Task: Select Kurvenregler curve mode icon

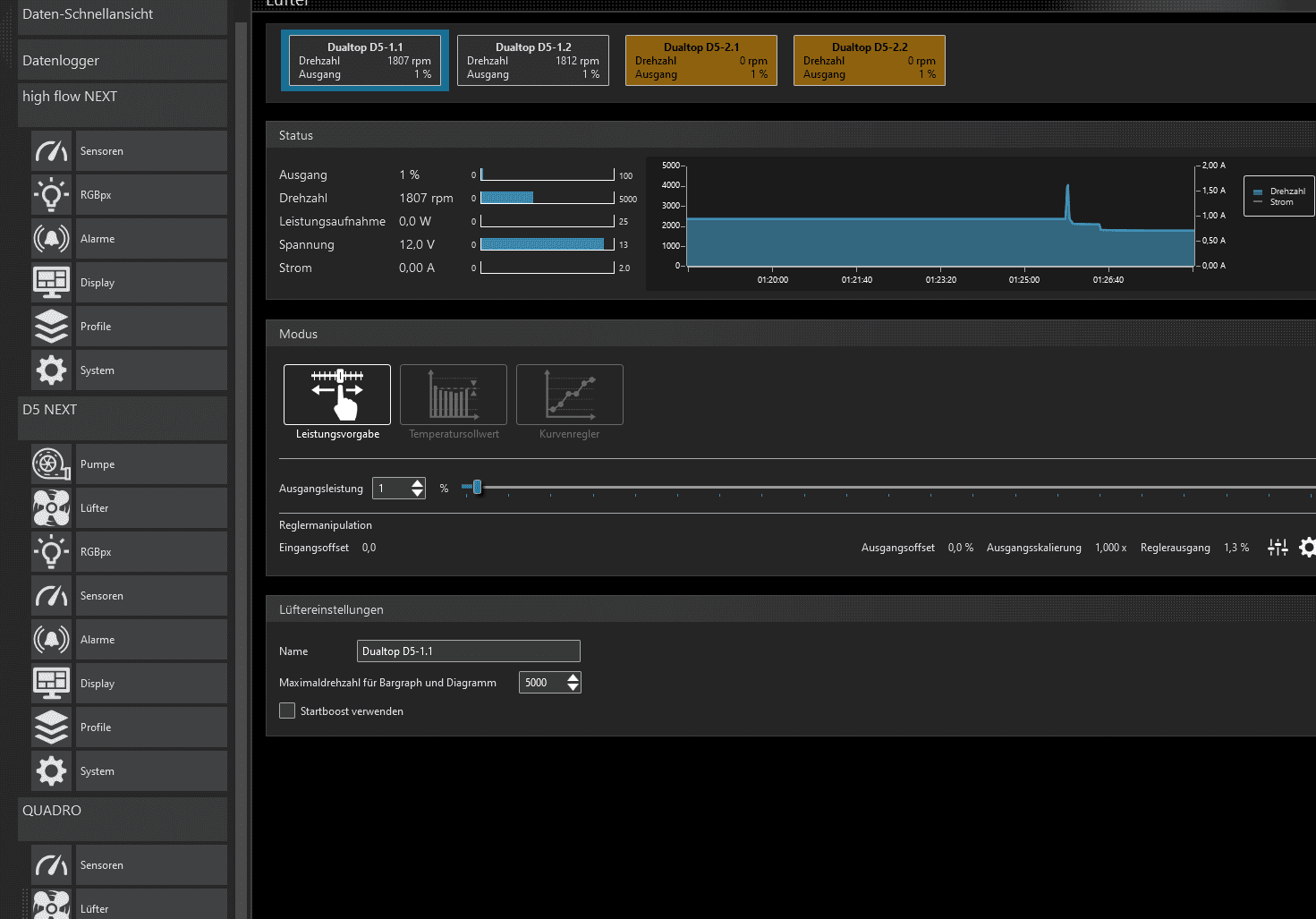Action: [570, 395]
